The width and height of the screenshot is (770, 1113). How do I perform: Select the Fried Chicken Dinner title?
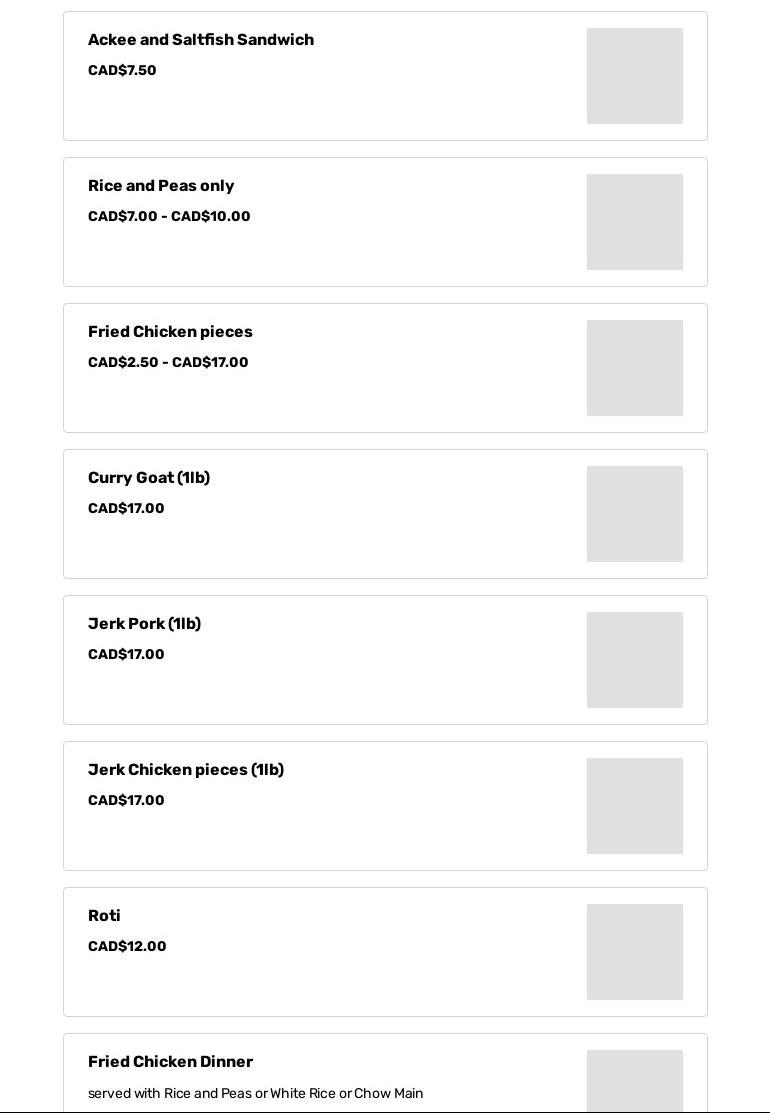tap(170, 1062)
